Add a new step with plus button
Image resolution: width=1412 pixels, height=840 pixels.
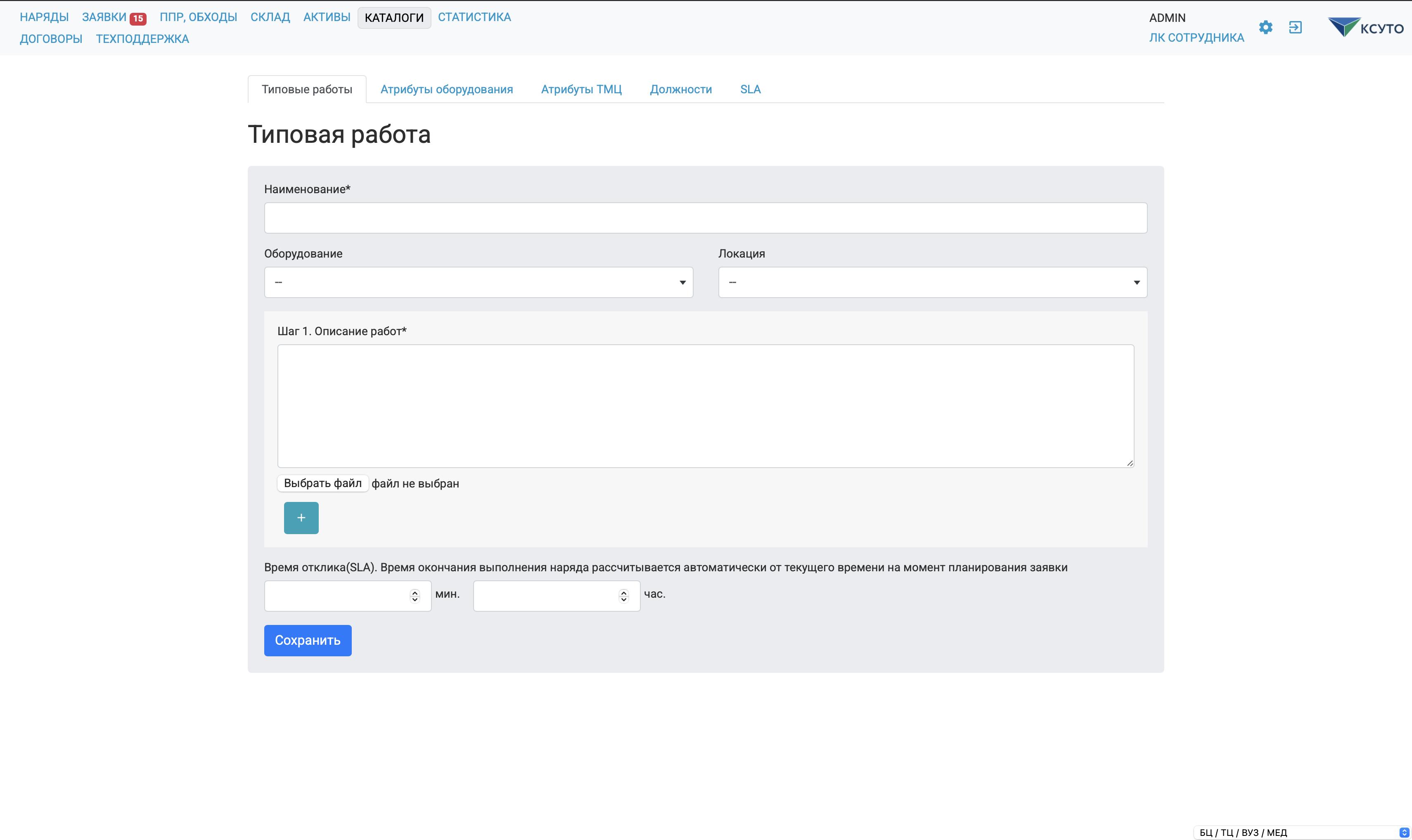tap(301, 518)
